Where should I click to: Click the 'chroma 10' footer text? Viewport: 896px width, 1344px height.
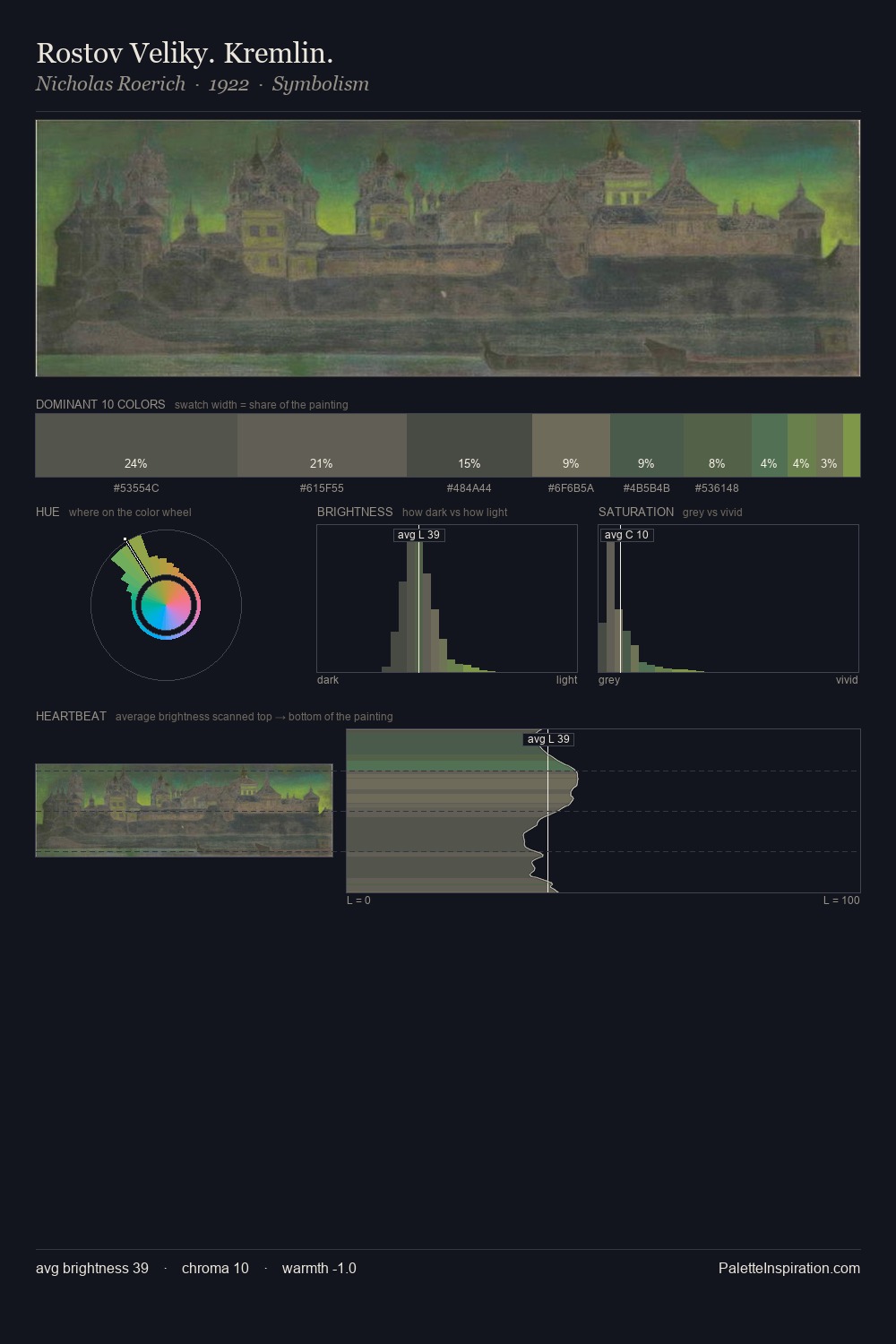[215, 1268]
